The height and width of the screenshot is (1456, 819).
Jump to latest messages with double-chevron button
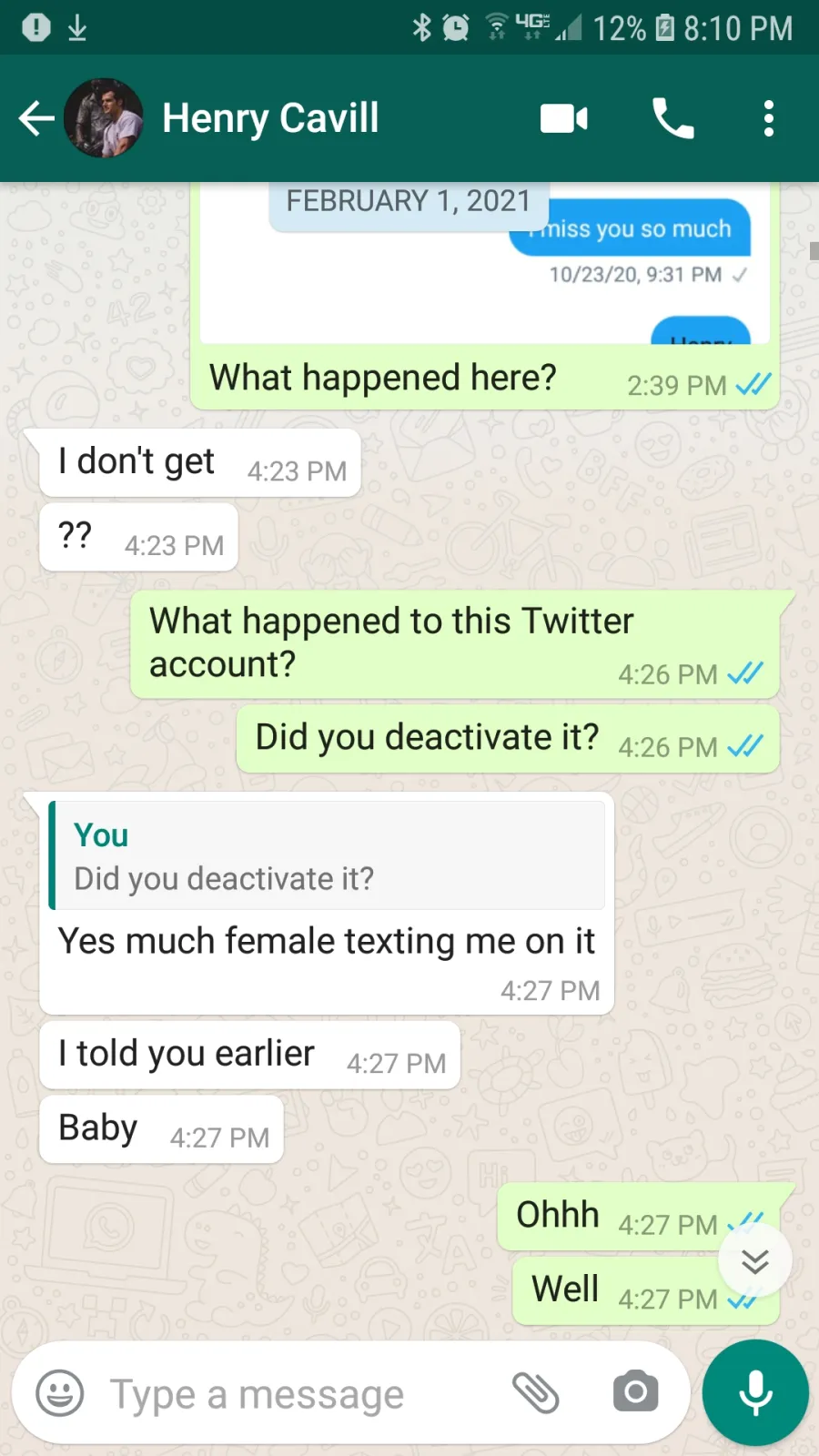pyautogui.click(x=755, y=1261)
